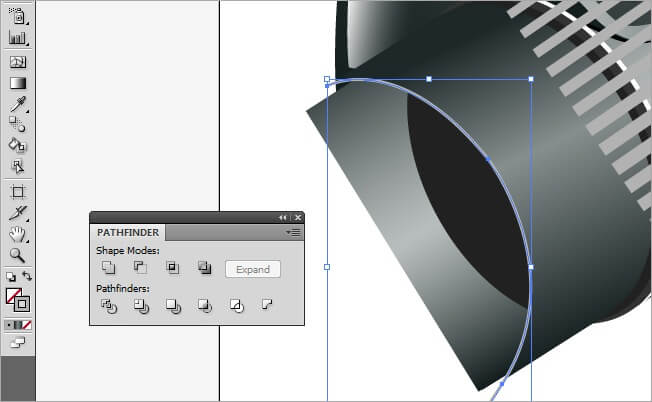The image size is (652, 402).
Task: Click Minus Back, the last Pathfinders icon
Action: click(x=268, y=305)
